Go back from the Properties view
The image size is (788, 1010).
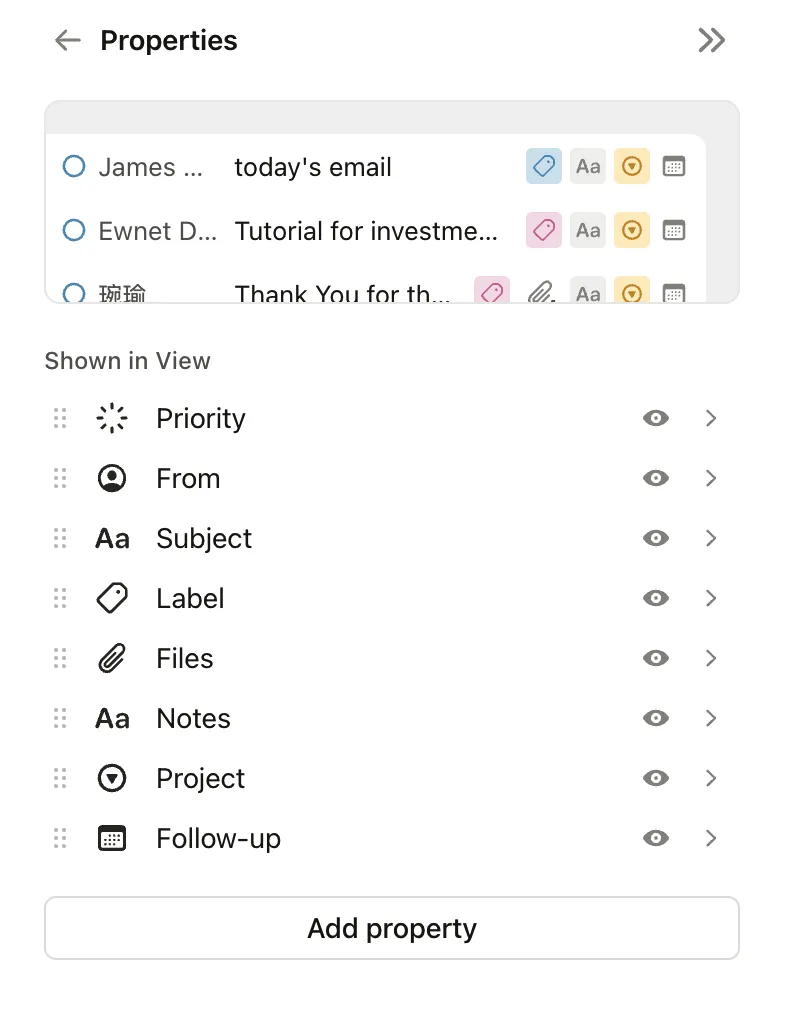(x=66, y=40)
